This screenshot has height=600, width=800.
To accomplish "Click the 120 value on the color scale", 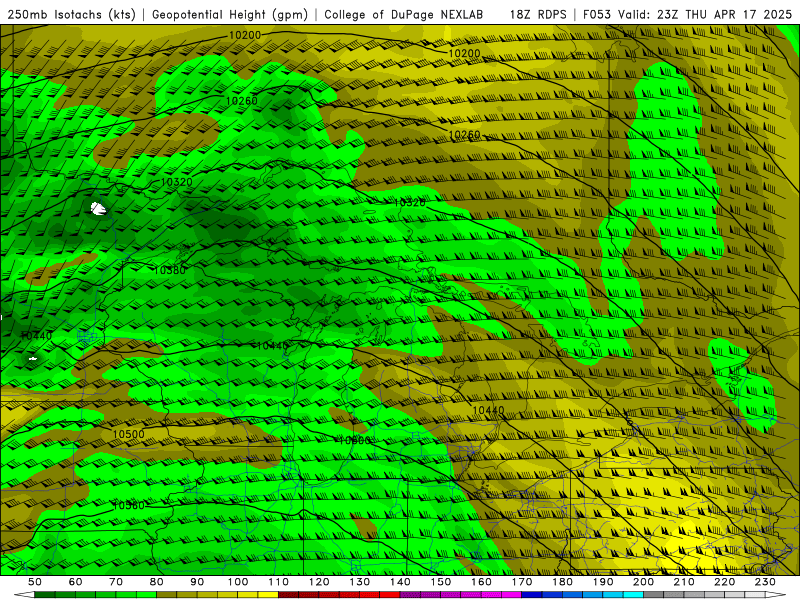I will (319, 582).
